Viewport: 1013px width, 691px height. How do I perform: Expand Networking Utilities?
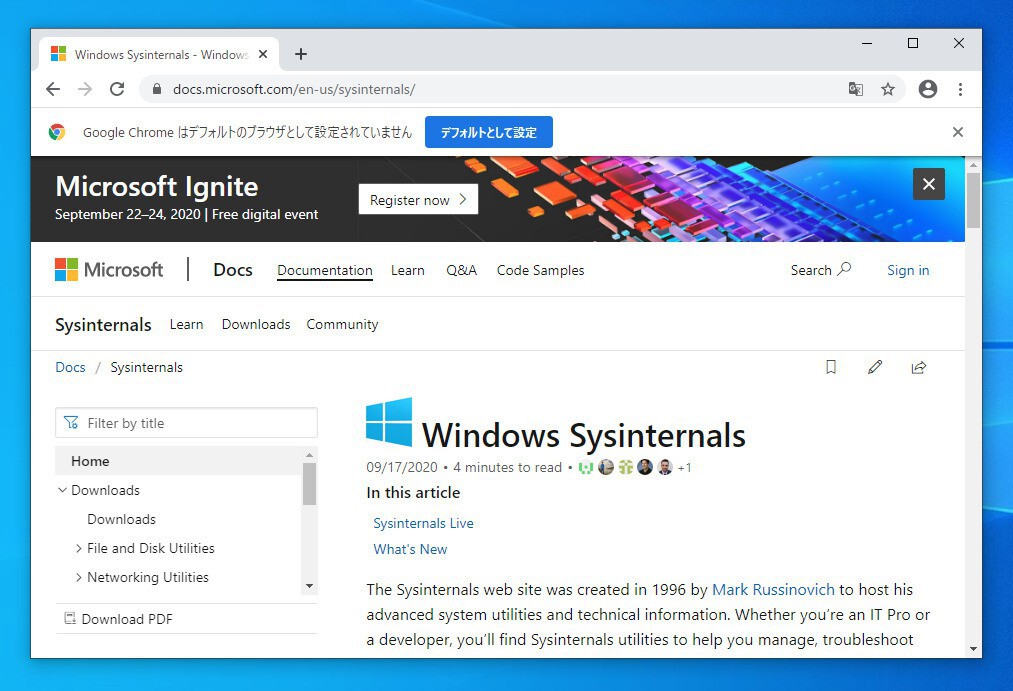[x=78, y=577]
